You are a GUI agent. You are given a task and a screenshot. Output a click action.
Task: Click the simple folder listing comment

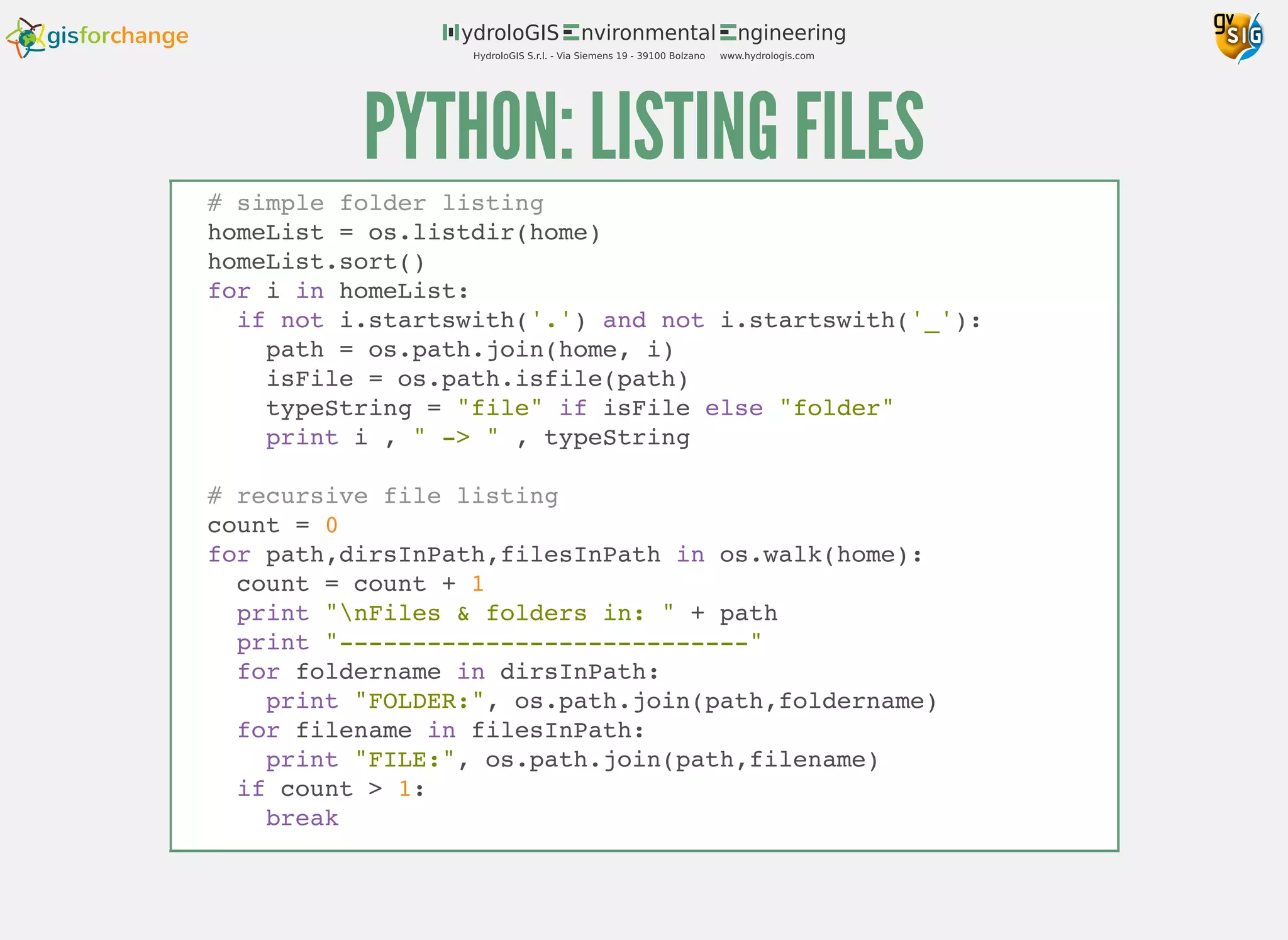(x=375, y=203)
